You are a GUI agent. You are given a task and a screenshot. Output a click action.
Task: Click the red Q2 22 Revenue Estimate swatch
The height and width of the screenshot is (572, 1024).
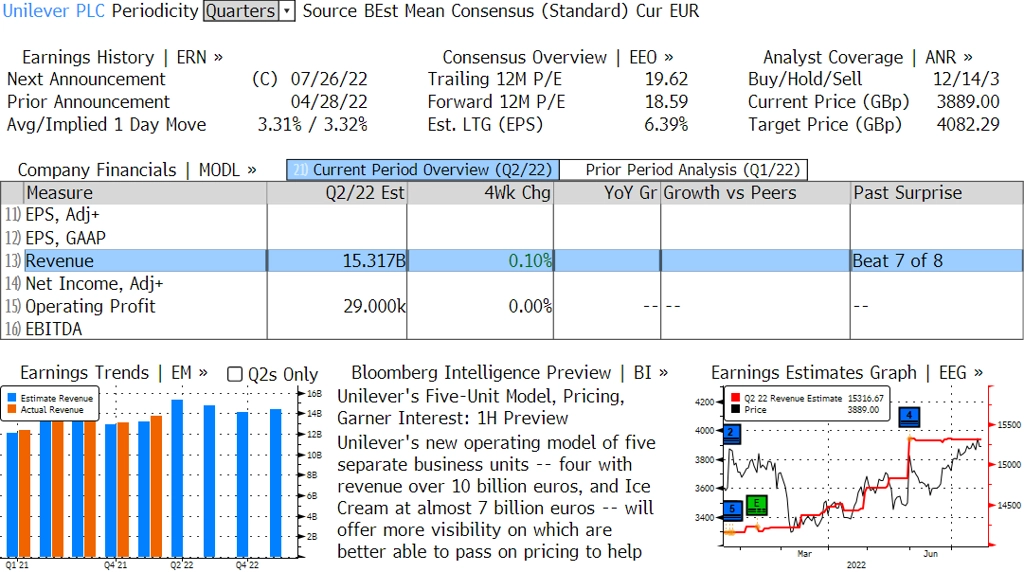pyautogui.click(x=735, y=398)
